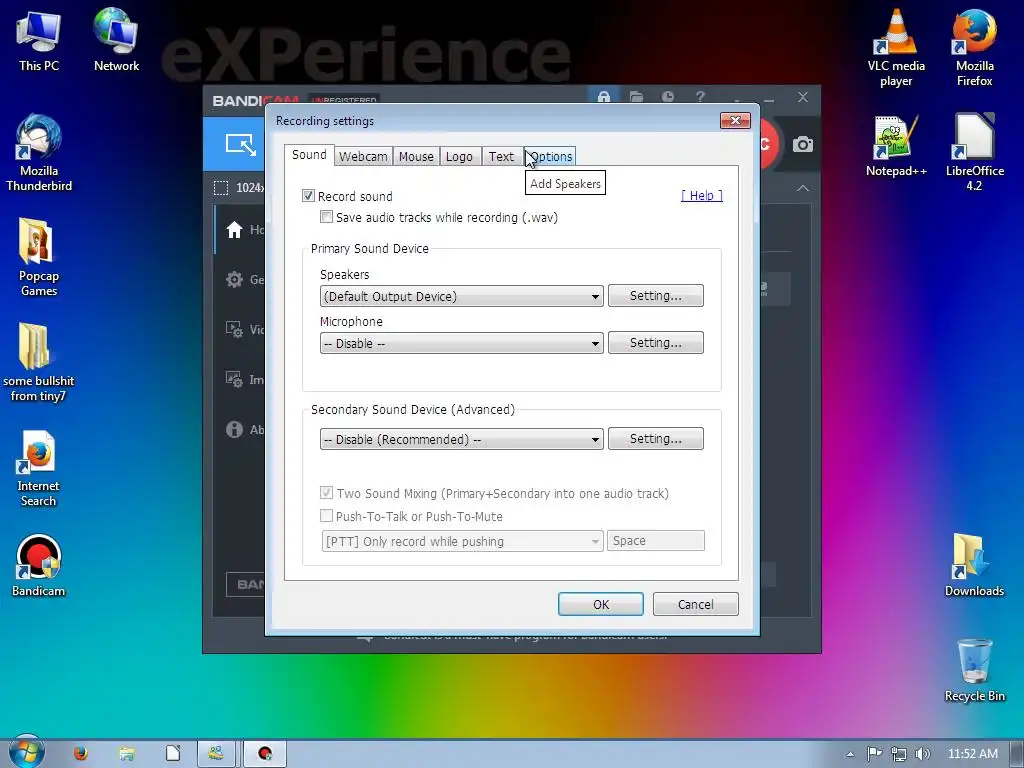Open the Notepad++ desktop shortcut
The height and width of the screenshot is (768, 1024).
896,145
